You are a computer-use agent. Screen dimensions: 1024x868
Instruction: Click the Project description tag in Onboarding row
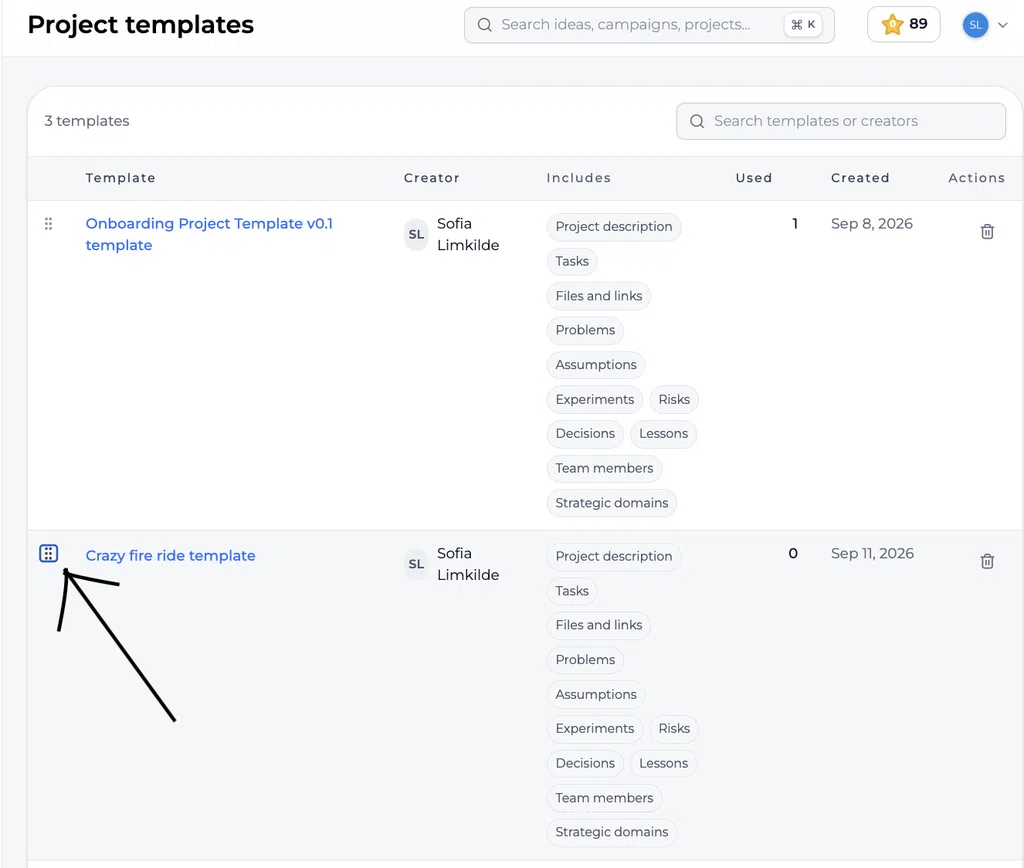click(614, 227)
